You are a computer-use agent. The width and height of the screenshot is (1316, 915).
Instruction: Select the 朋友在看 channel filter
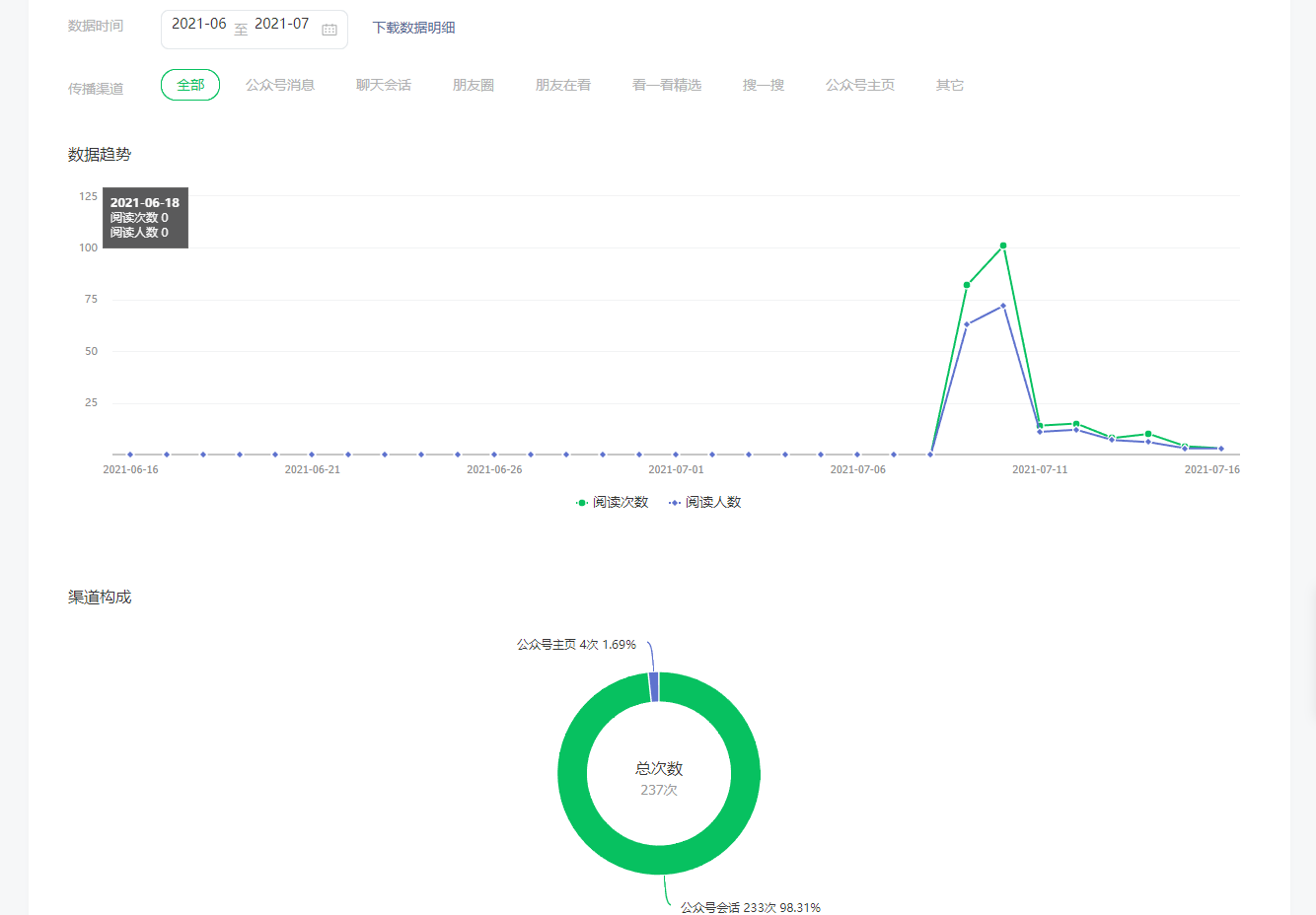coord(563,85)
